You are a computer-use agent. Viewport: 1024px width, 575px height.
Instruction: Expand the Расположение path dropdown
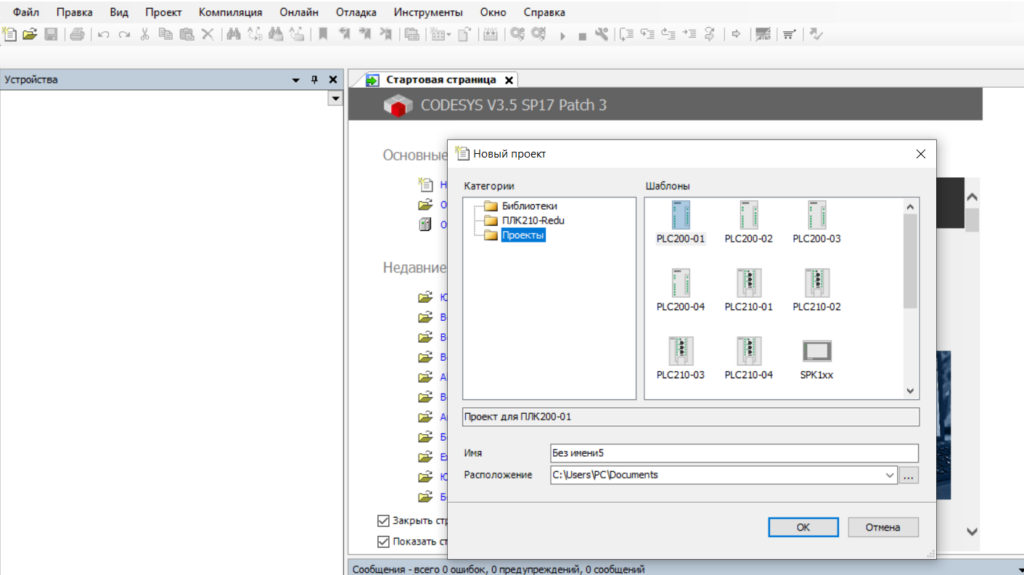pos(889,475)
